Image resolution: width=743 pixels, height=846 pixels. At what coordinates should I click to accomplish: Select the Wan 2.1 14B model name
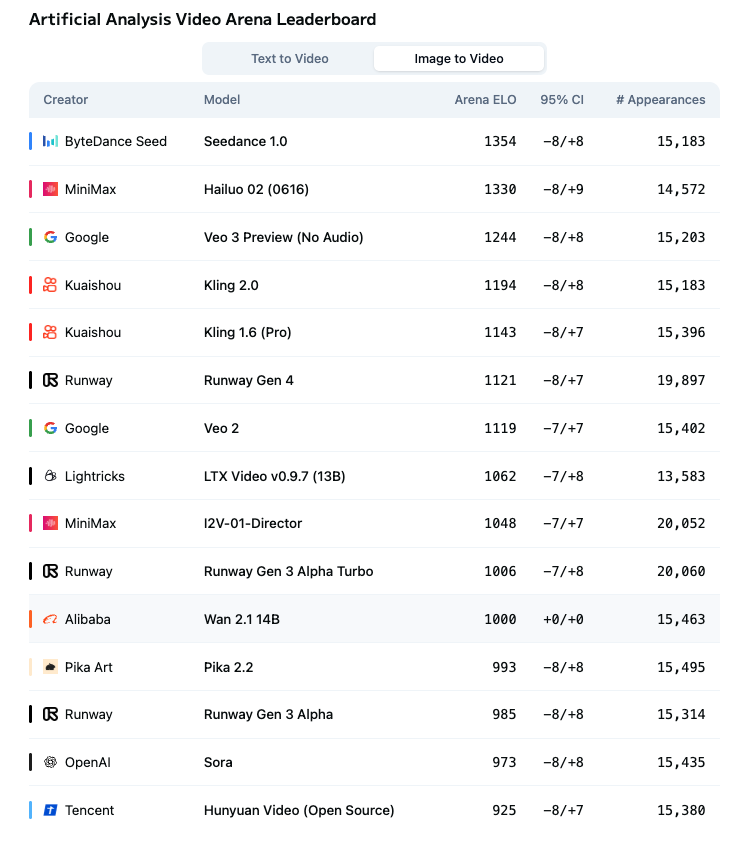pos(242,619)
